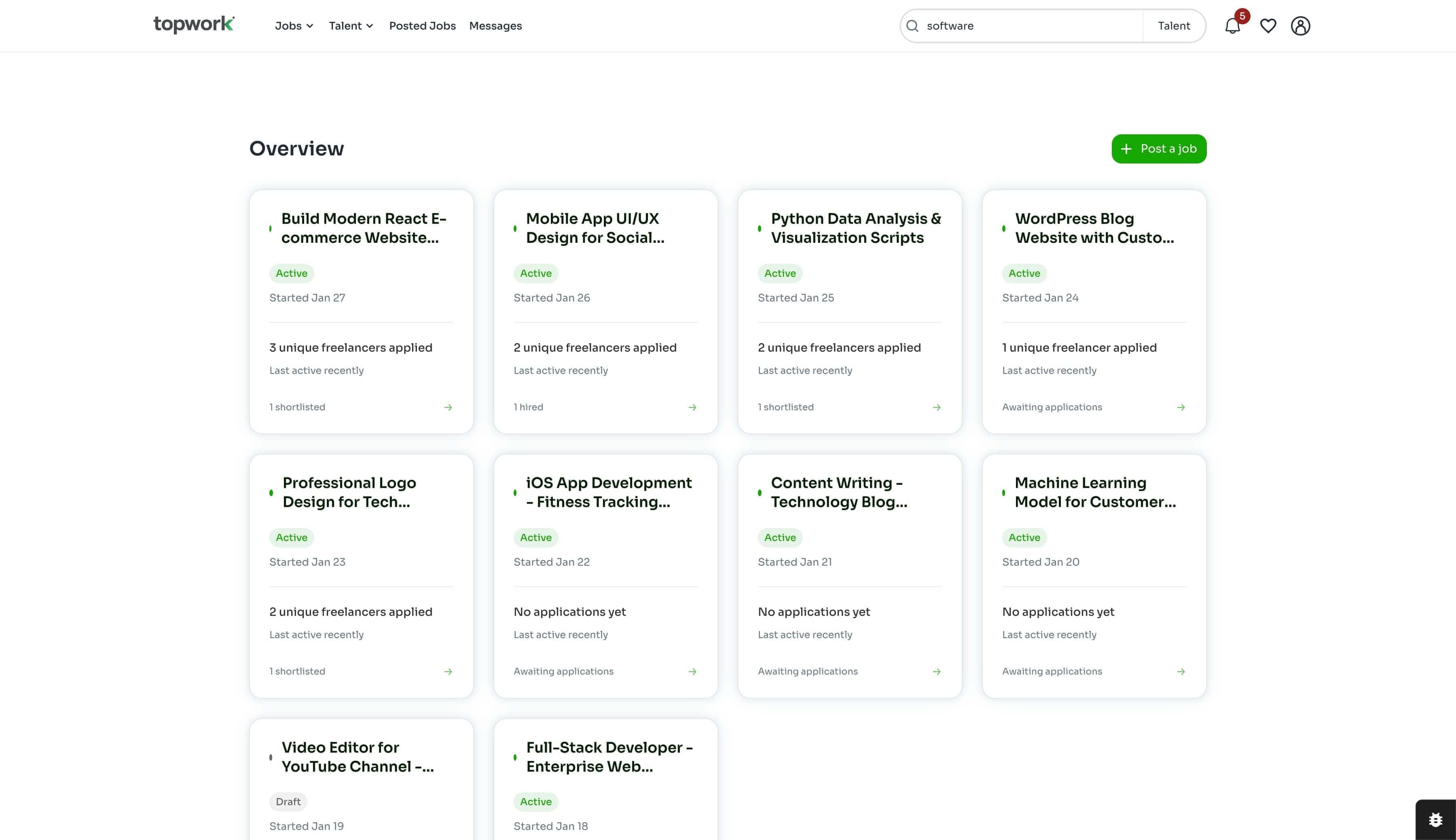This screenshot has width=1456, height=840.
Task: Open the Messages page
Action: click(495, 26)
